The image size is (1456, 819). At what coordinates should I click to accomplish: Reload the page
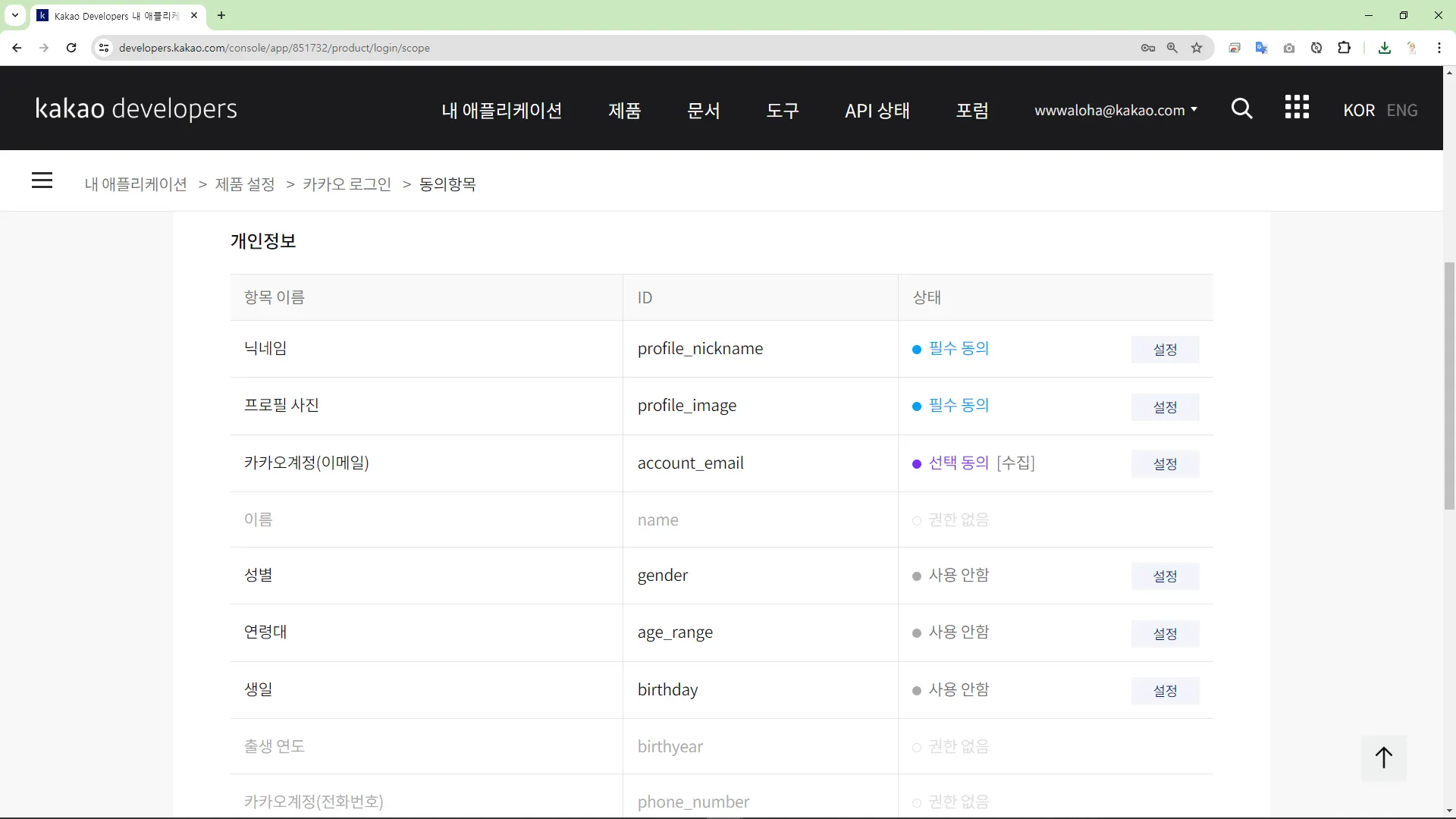(71, 48)
